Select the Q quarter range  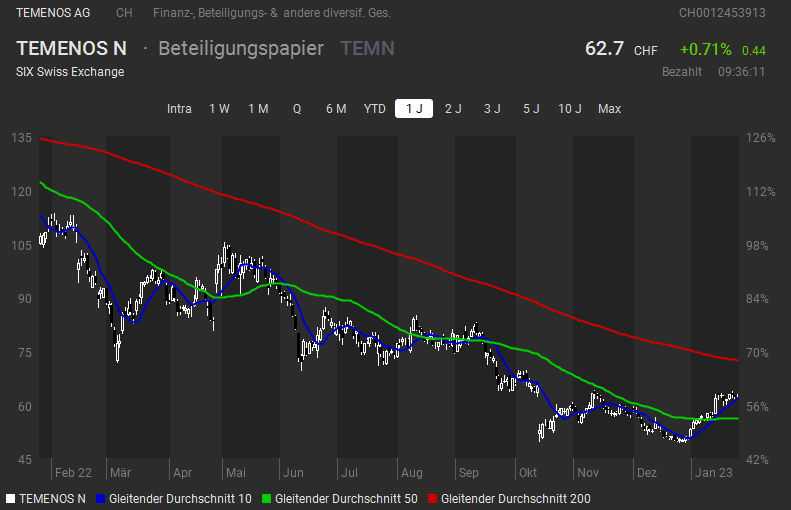[x=297, y=109]
